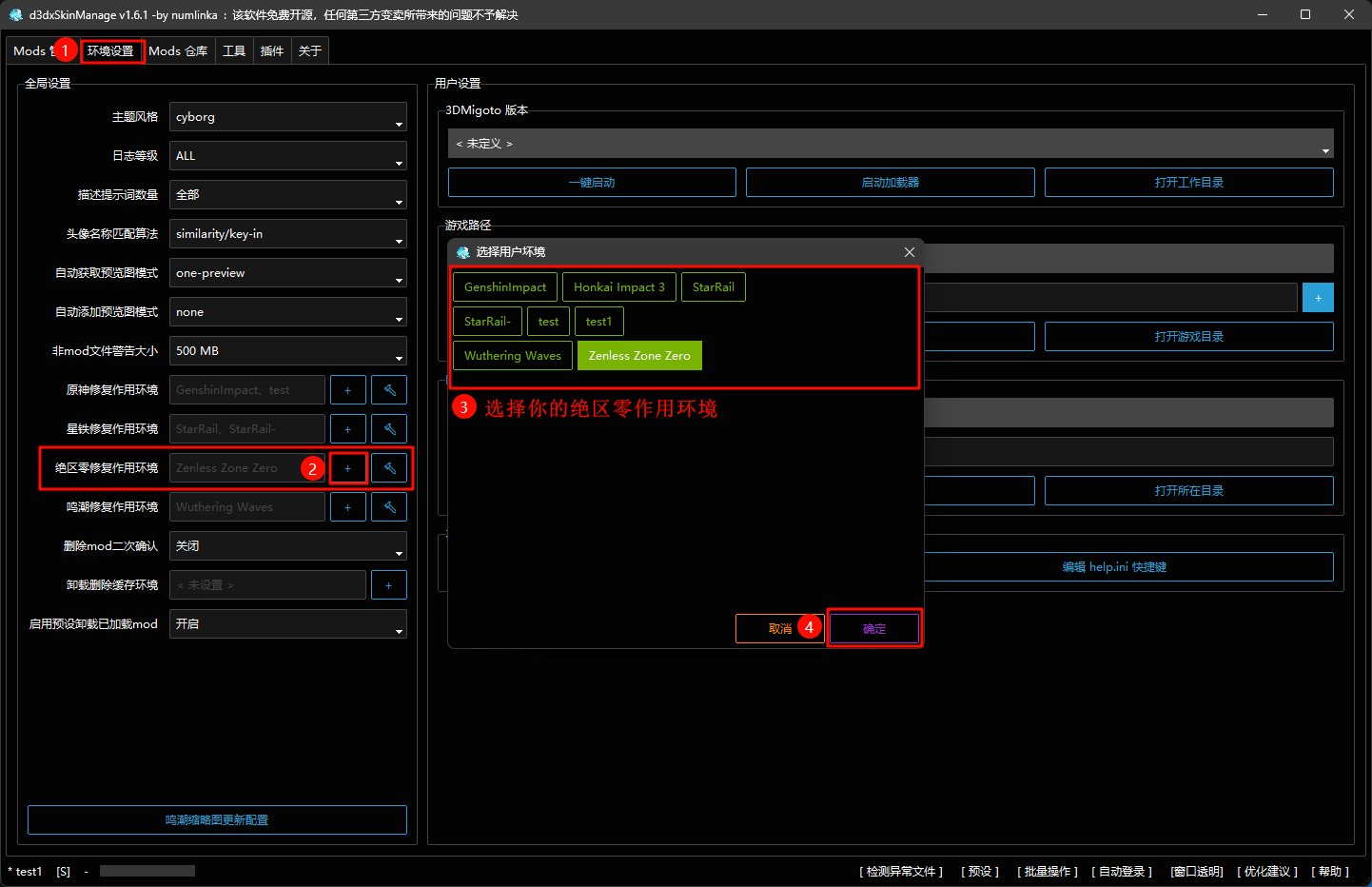Toggle StarRail- environment tag
Screen dimensions: 1372x887
[487, 322]
